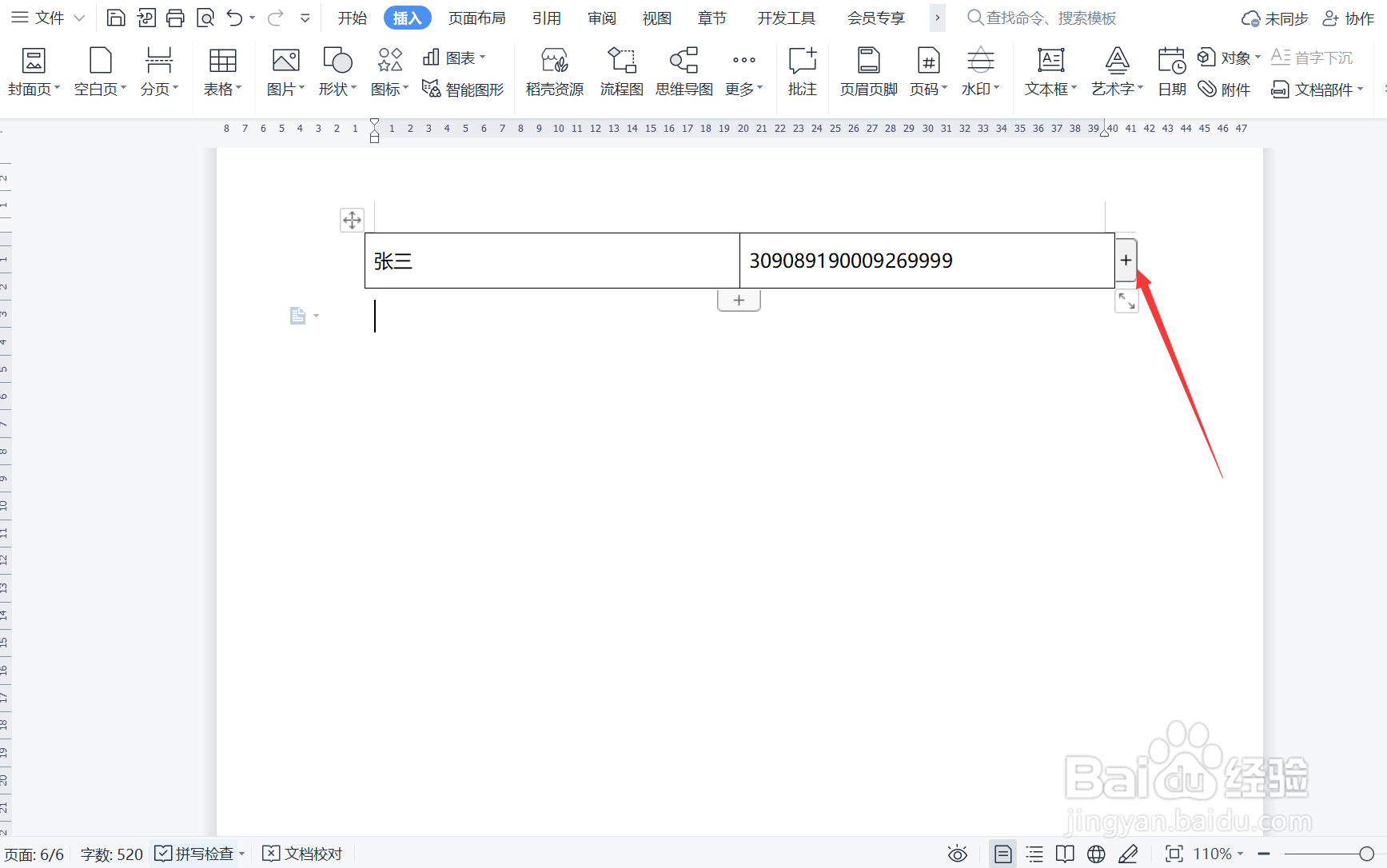Insert 智能图形 smart graphic
Viewport: 1387px width, 868px height.
point(463,89)
